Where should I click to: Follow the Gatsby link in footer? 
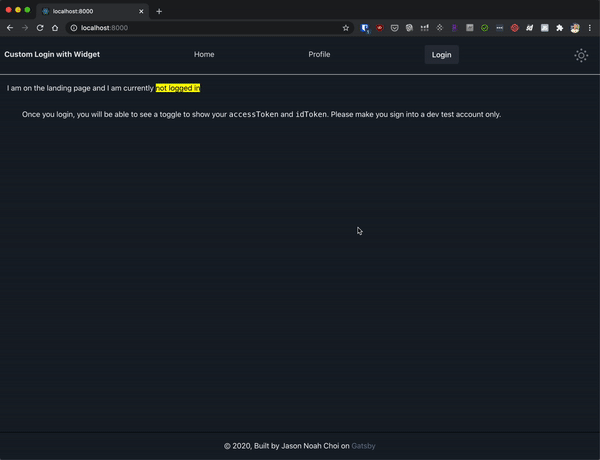click(x=363, y=446)
